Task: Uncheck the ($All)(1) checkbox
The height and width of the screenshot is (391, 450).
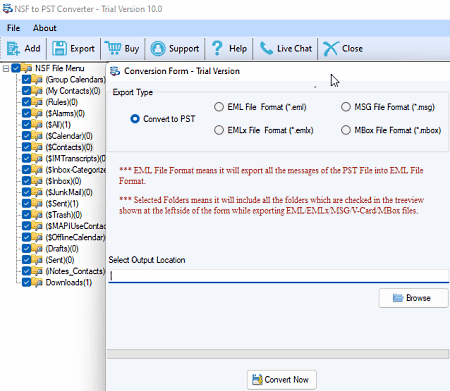Action: pos(26,125)
